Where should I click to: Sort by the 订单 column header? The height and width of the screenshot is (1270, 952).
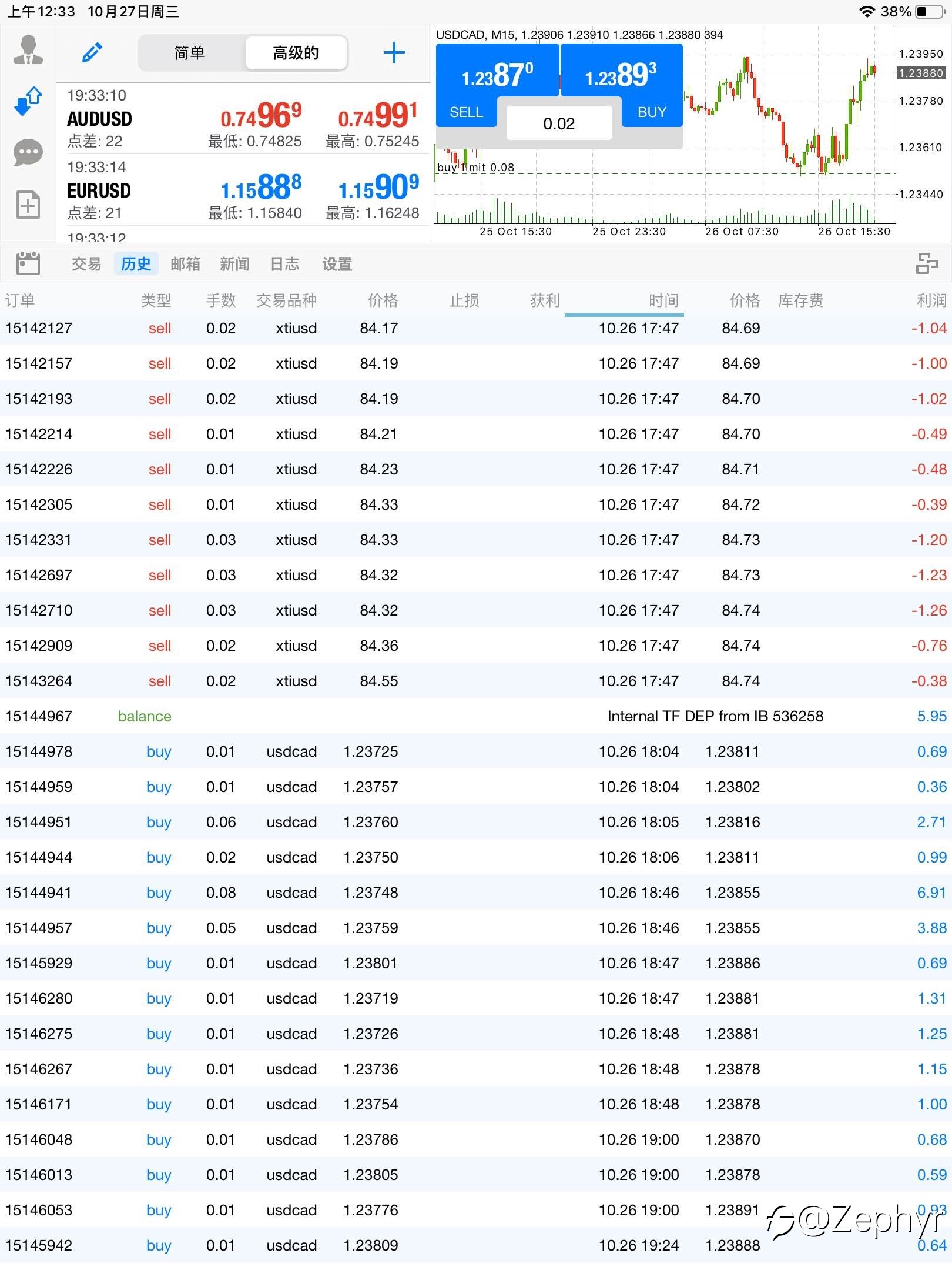[20, 300]
